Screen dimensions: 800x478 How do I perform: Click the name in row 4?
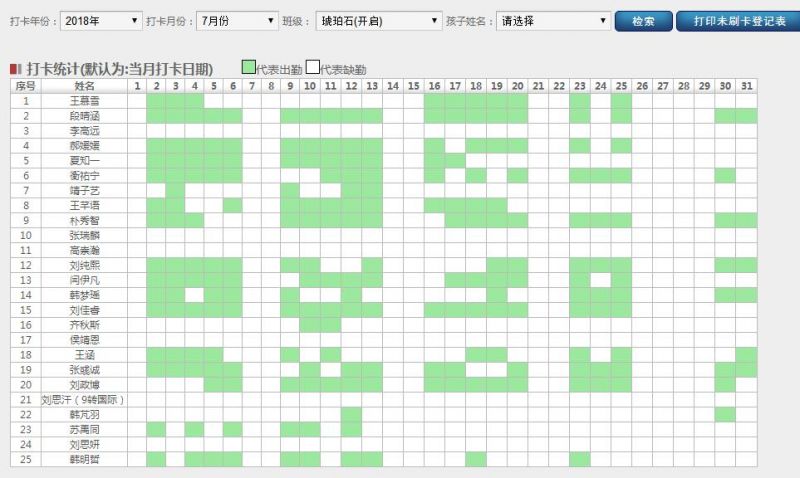[x=84, y=146]
